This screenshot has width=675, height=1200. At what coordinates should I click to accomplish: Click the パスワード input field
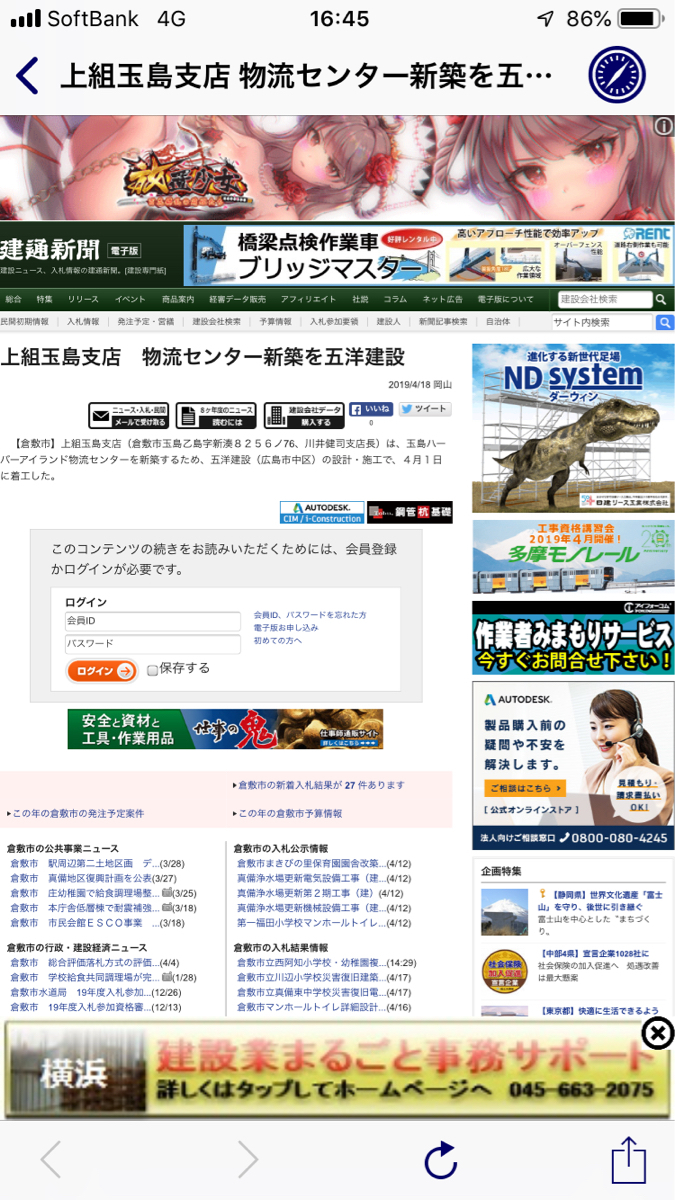pos(153,644)
